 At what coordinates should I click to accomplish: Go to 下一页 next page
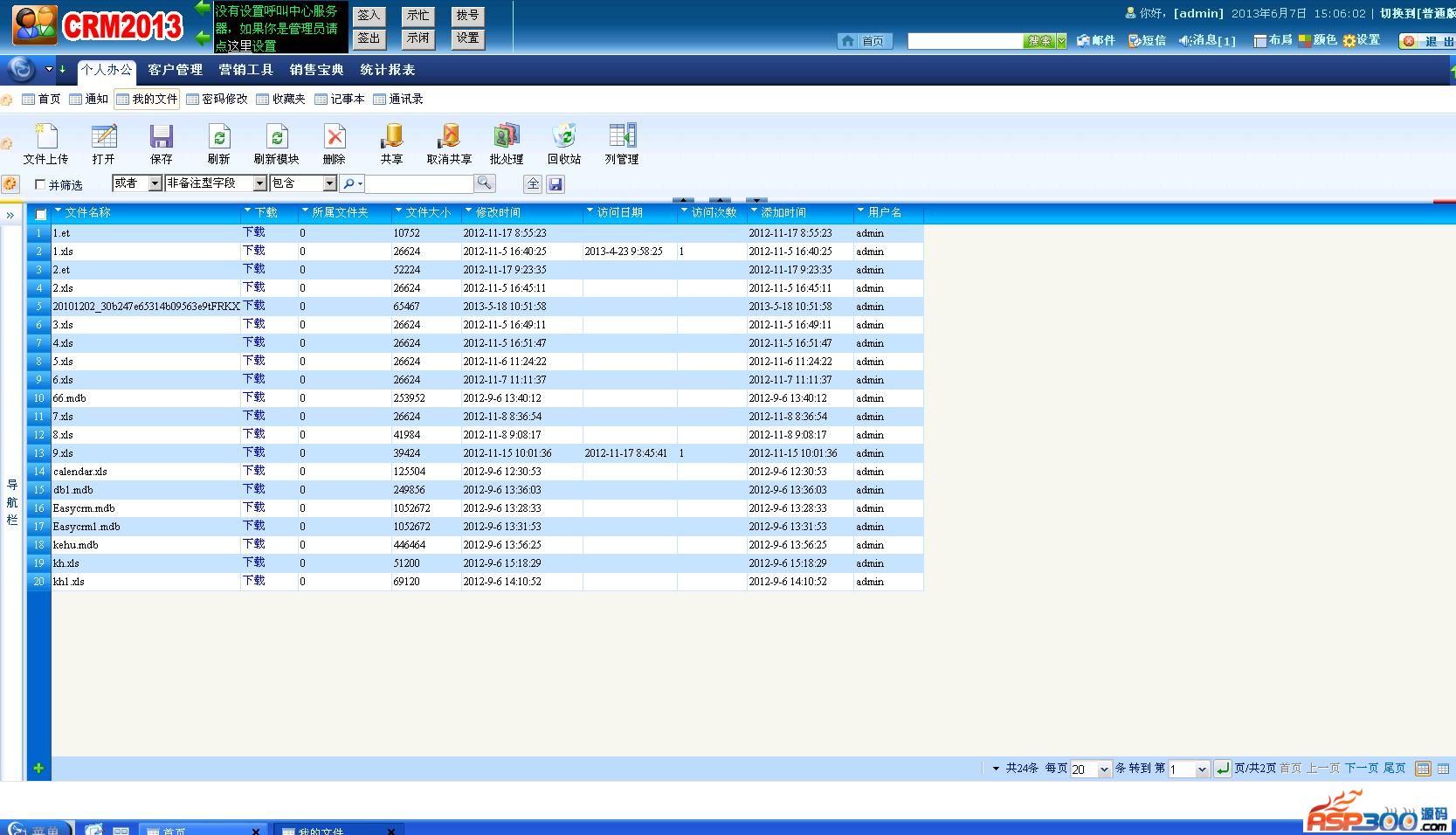click(x=1361, y=769)
